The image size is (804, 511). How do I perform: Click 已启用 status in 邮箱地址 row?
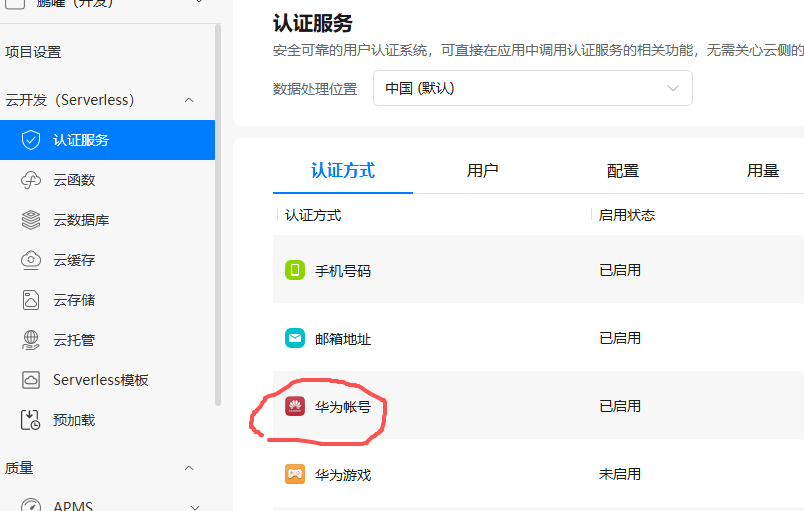619,338
